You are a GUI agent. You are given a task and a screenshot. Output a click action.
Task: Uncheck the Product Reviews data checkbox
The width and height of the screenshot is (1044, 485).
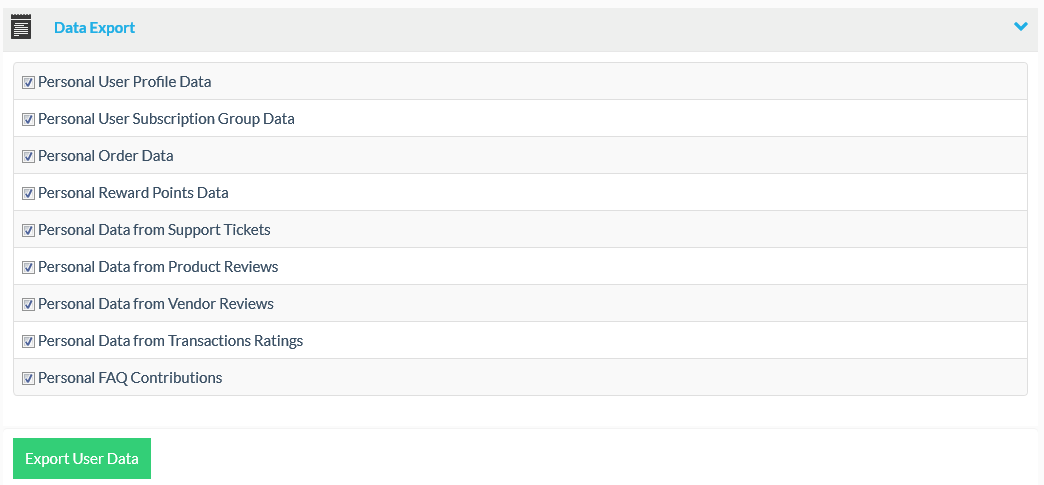click(28, 267)
